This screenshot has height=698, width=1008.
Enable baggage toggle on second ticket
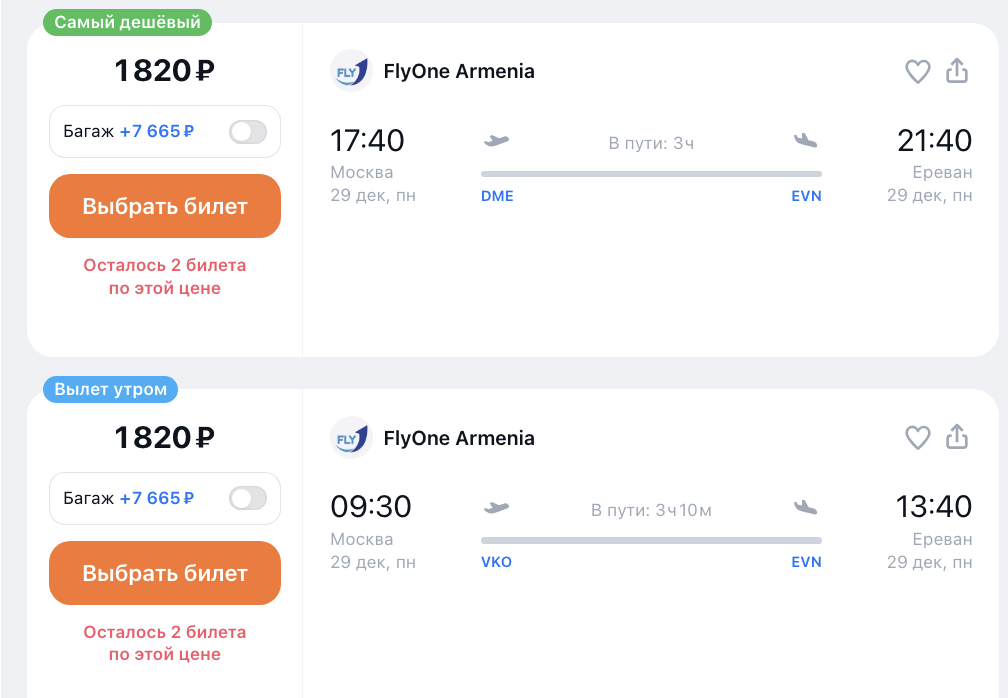pyautogui.click(x=248, y=498)
